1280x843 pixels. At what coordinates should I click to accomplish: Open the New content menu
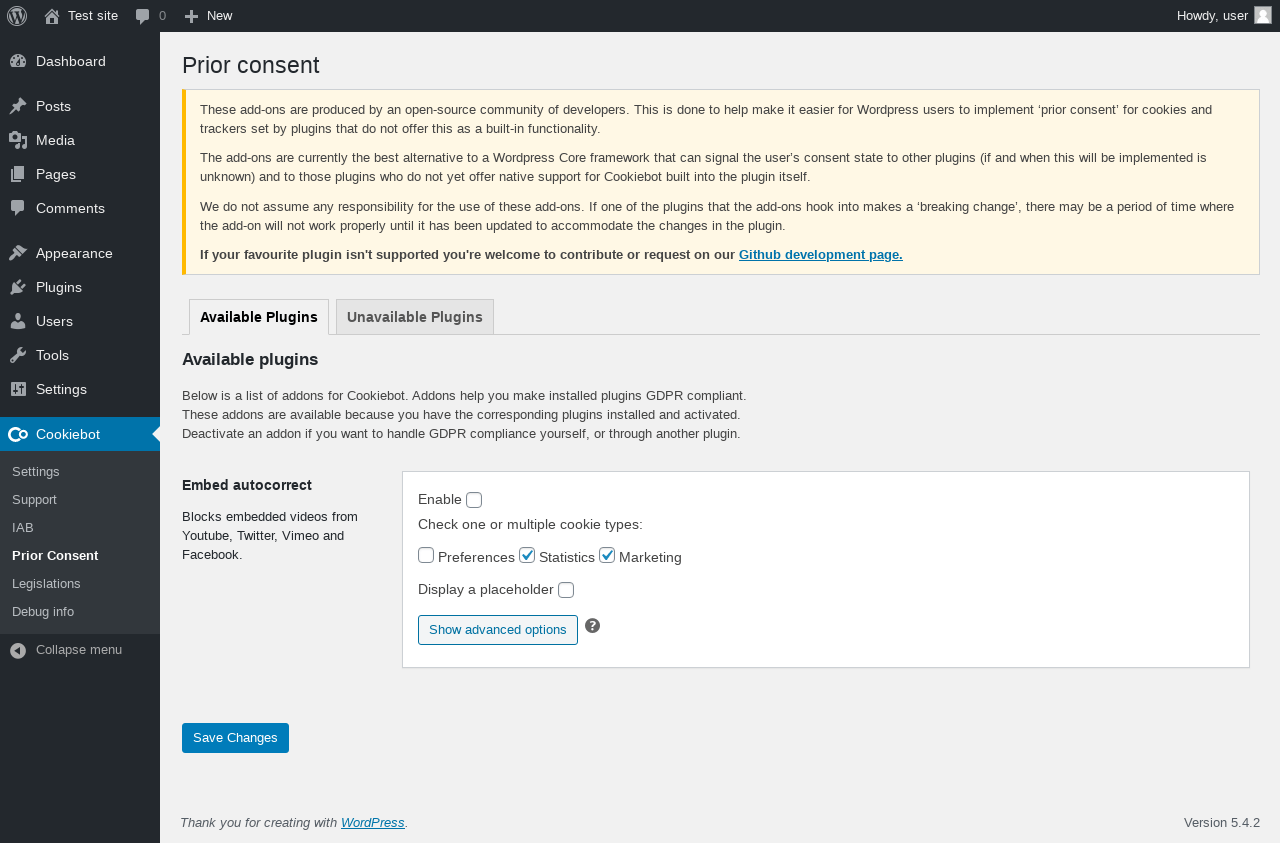pyautogui.click(x=209, y=16)
